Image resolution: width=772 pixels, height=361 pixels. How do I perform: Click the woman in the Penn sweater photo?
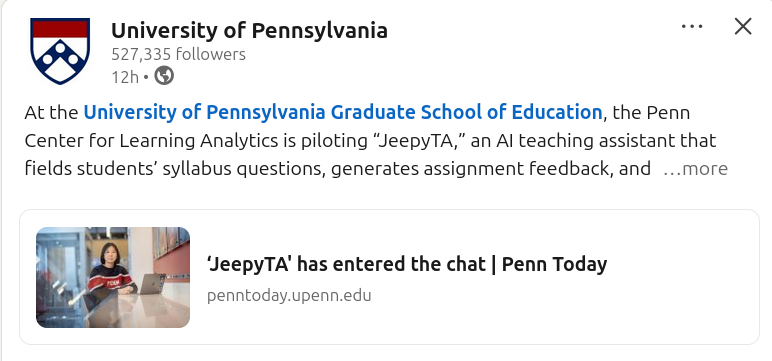(x=110, y=271)
